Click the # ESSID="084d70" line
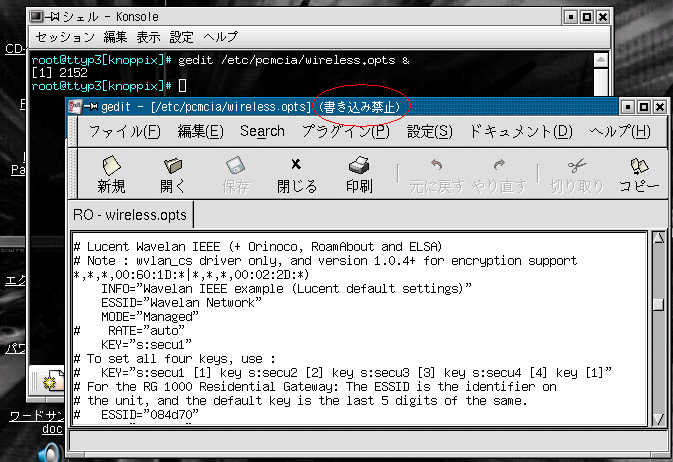The image size is (673, 462). tap(136, 415)
